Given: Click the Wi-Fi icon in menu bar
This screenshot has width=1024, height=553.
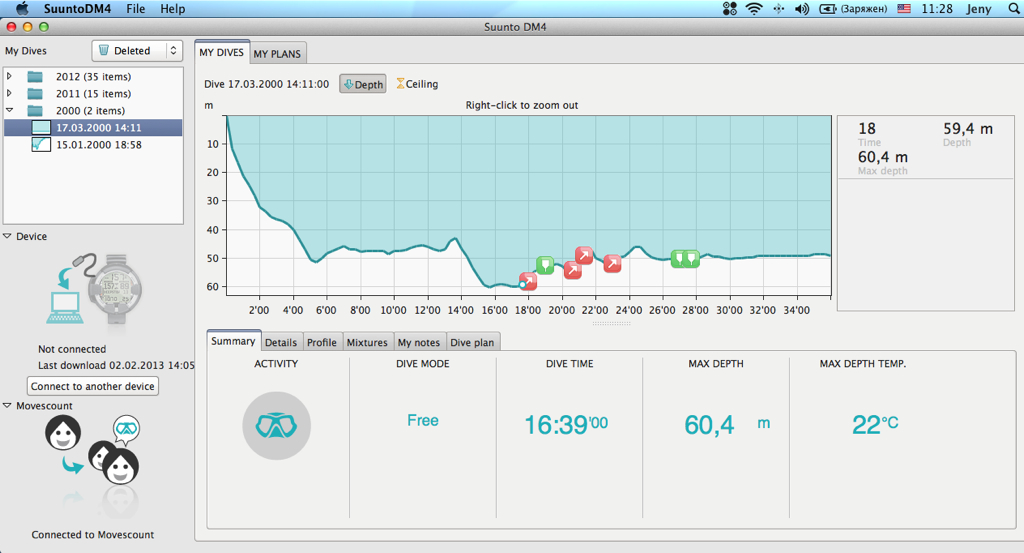Looking at the screenshot, I should click(x=753, y=9).
